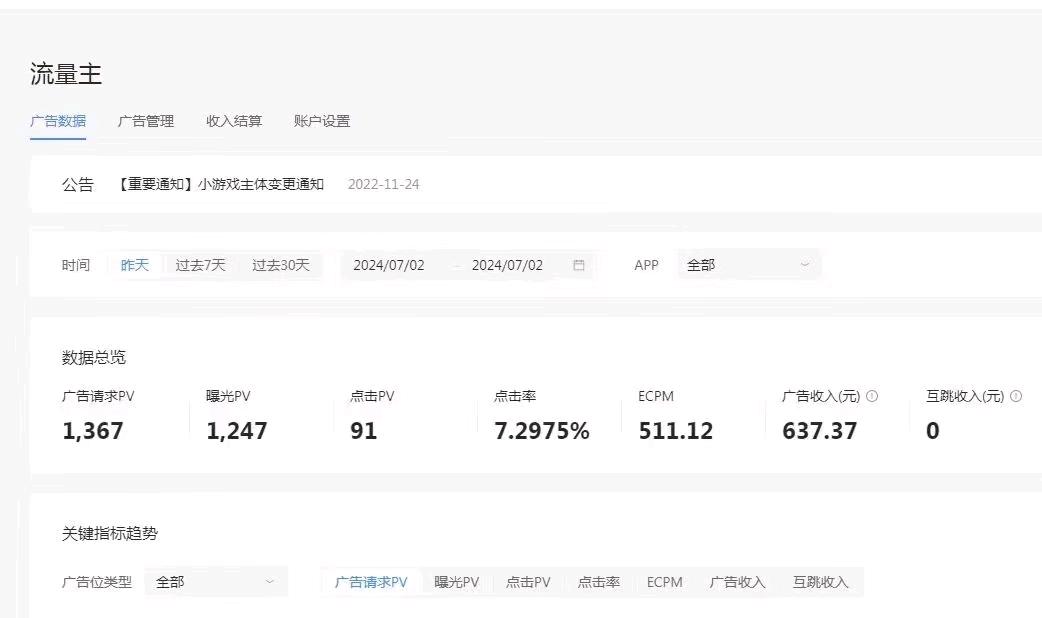Select the 曝光PV trend tab
The width and height of the screenshot is (1042, 618).
click(457, 582)
